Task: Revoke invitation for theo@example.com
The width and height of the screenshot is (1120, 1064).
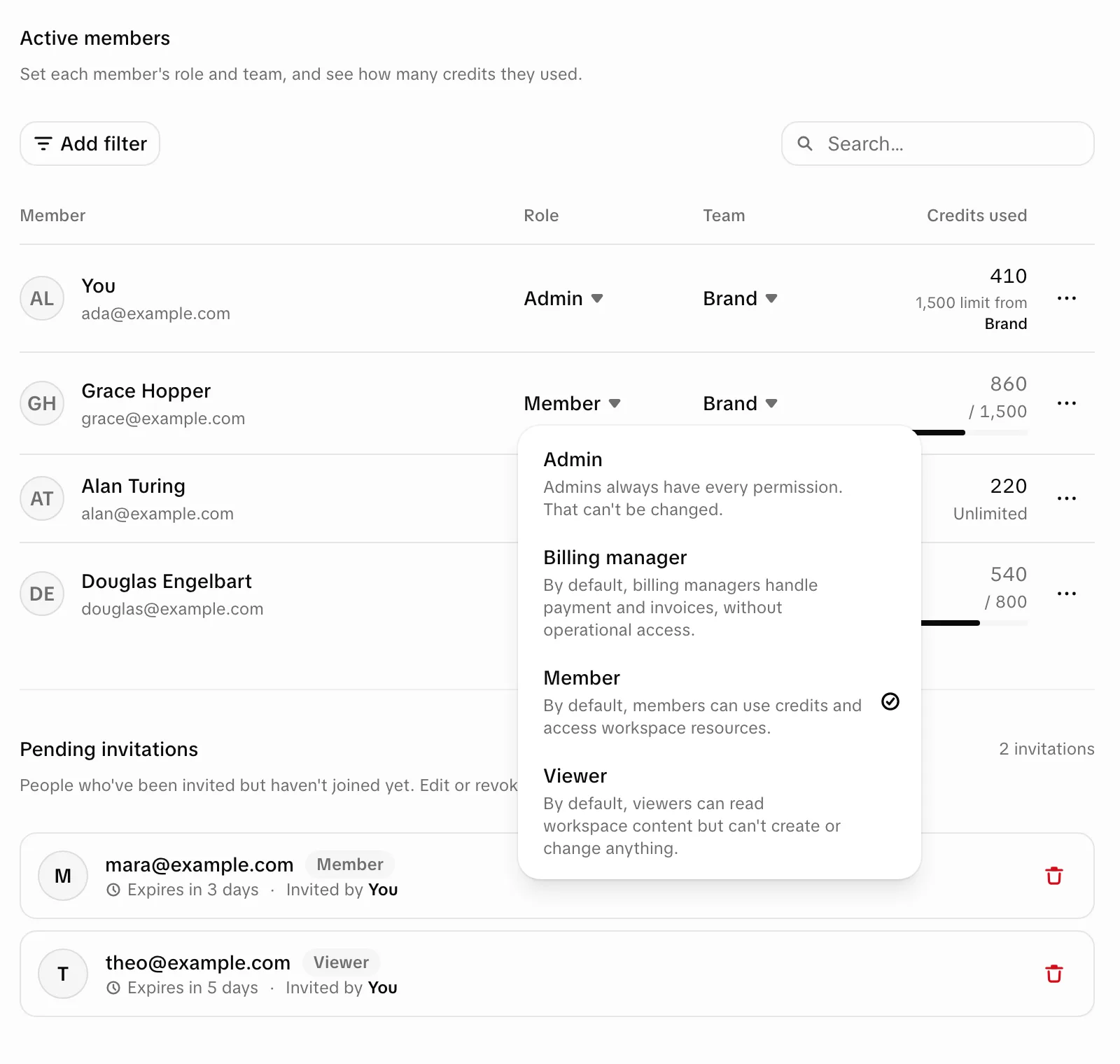Action: [x=1054, y=974]
